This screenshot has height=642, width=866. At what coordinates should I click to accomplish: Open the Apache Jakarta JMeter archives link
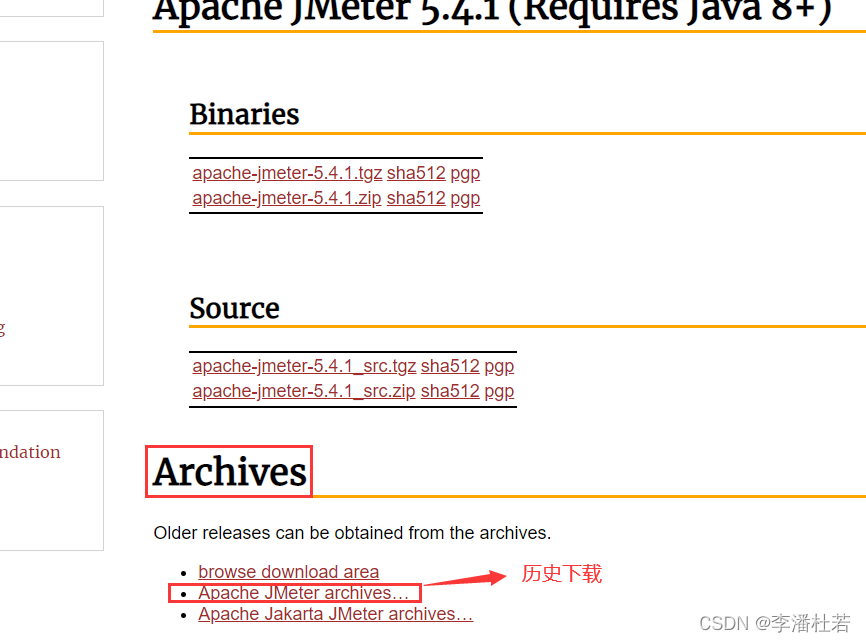click(x=336, y=614)
